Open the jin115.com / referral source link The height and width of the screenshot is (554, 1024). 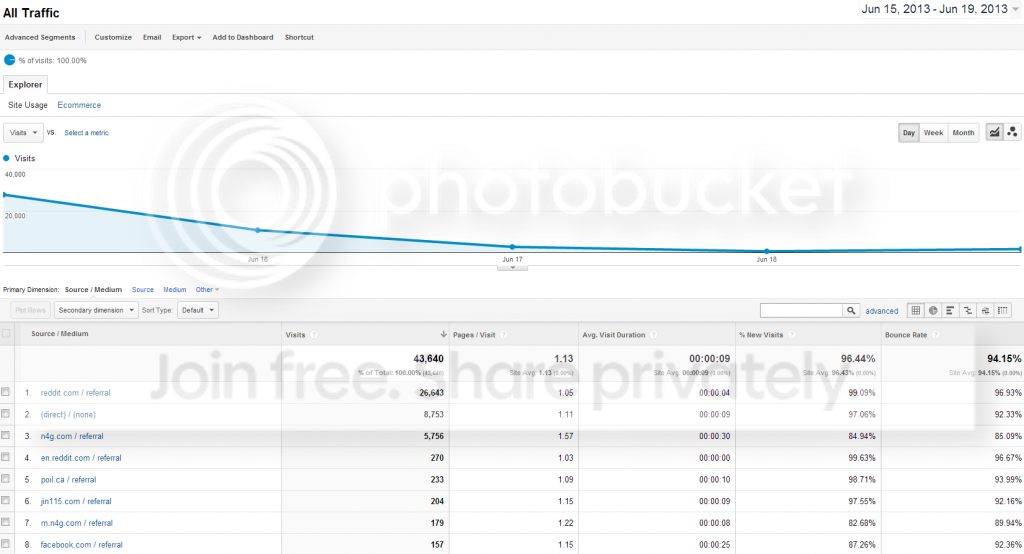(76, 501)
